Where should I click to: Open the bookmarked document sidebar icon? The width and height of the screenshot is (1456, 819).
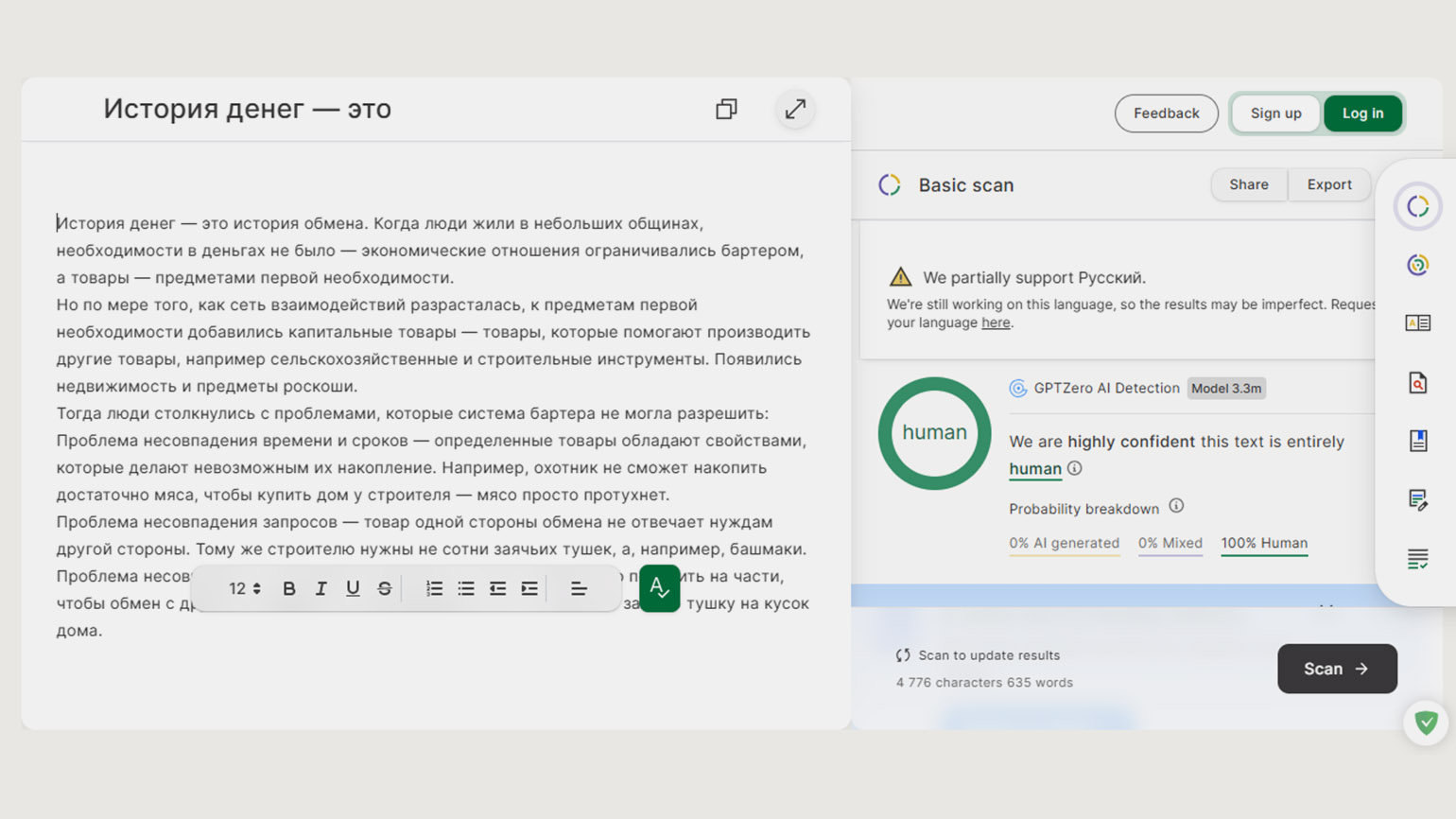point(1417,441)
